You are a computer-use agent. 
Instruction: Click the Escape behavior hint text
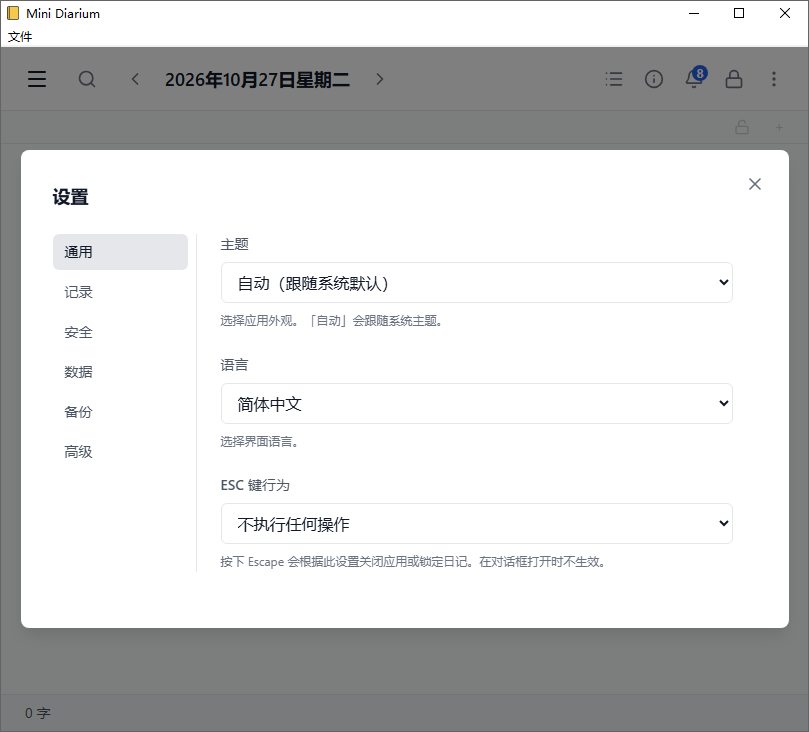click(x=413, y=561)
